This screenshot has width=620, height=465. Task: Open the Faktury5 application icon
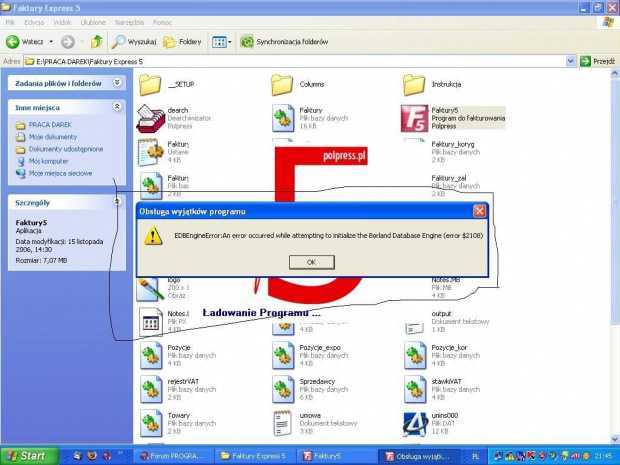pos(415,117)
